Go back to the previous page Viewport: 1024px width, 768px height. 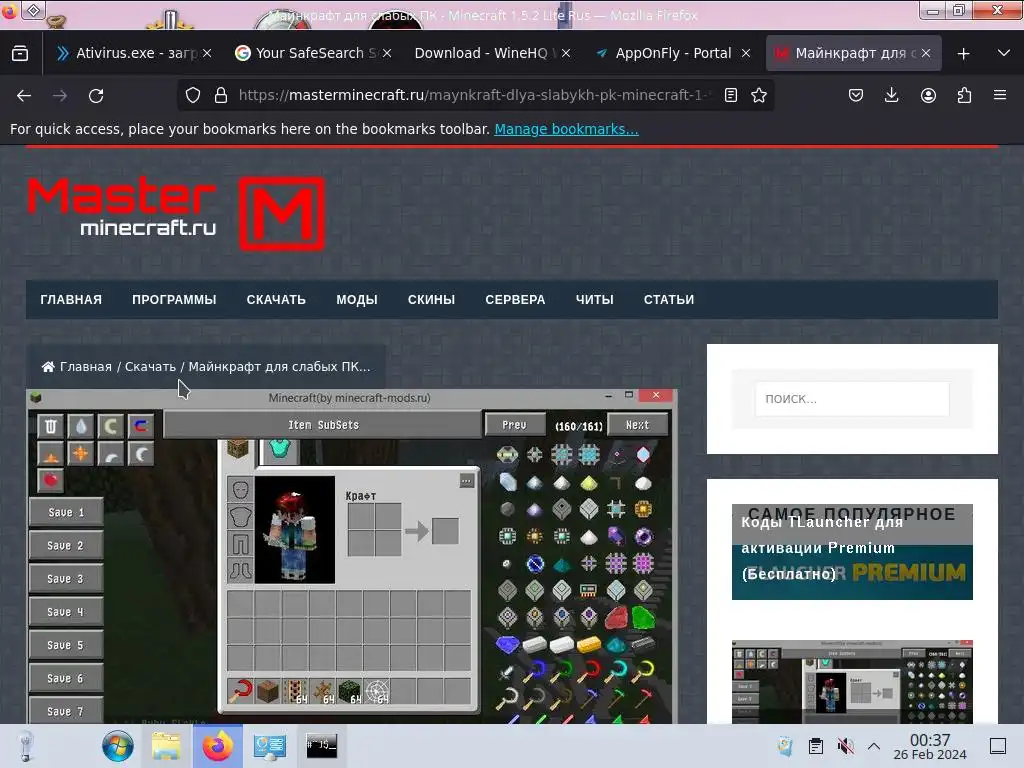24,95
